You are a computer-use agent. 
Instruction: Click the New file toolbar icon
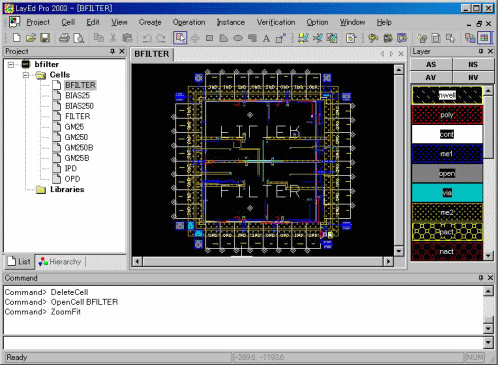click(x=16, y=38)
